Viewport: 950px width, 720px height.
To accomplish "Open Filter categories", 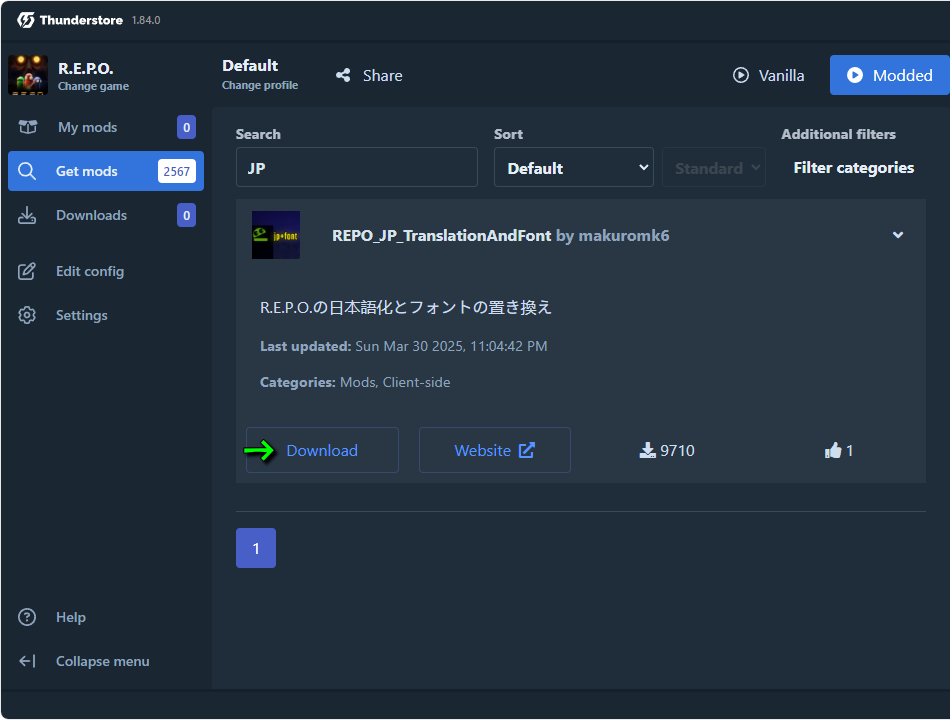I will pos(854,167).
